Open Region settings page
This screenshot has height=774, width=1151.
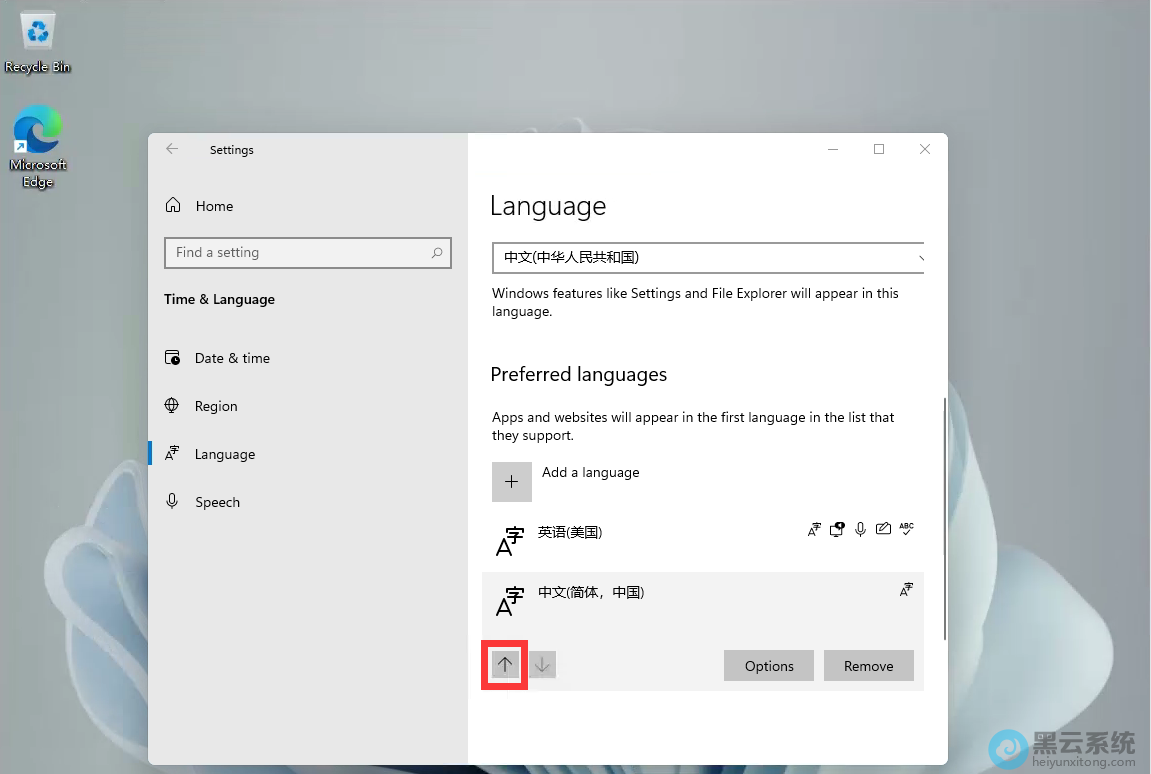216,406
